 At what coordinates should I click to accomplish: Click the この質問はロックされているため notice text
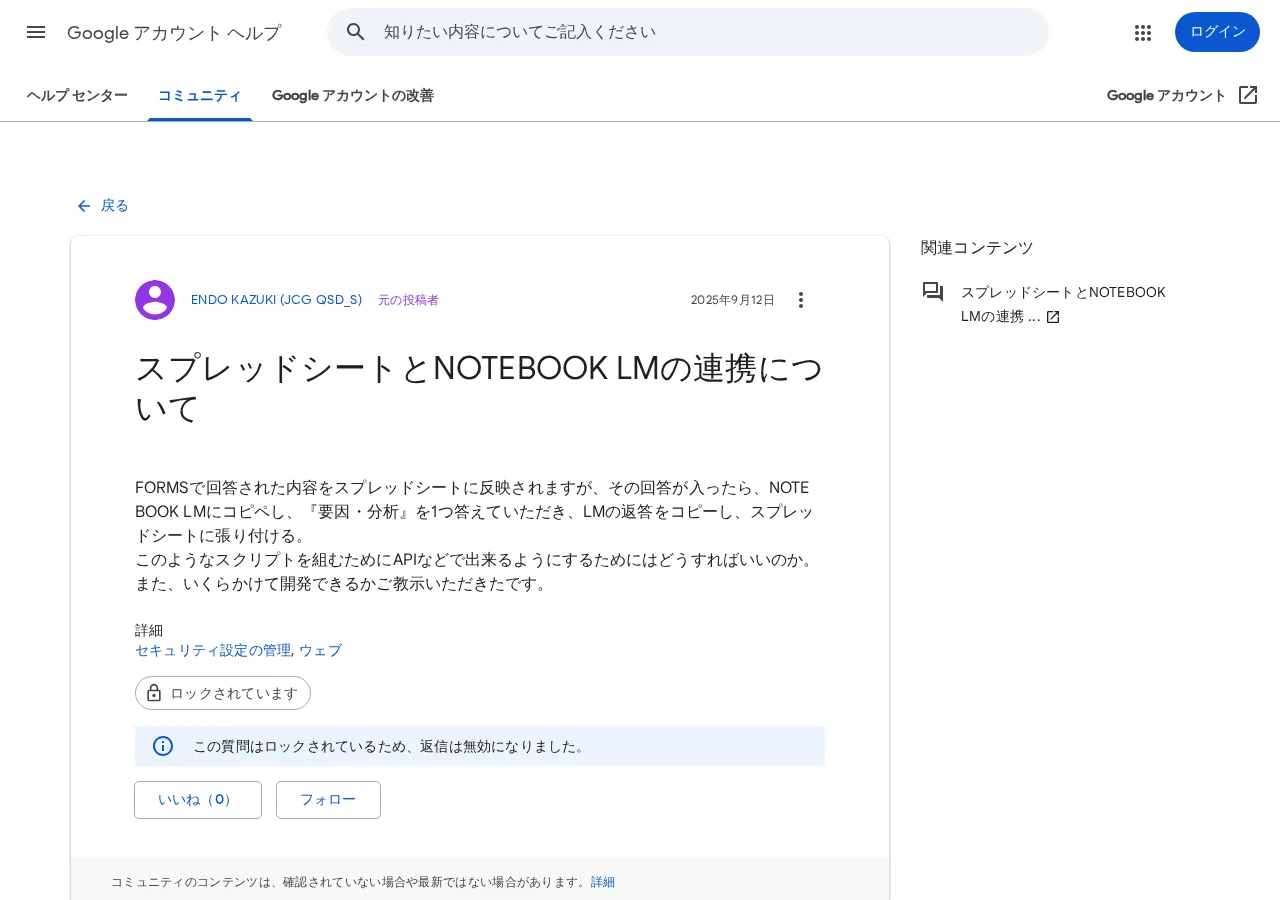[389, 746]
